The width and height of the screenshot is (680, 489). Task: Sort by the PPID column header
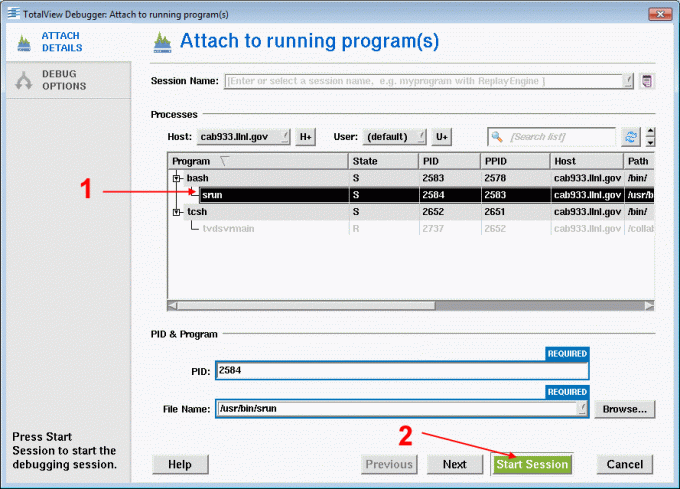pos(516,161)
